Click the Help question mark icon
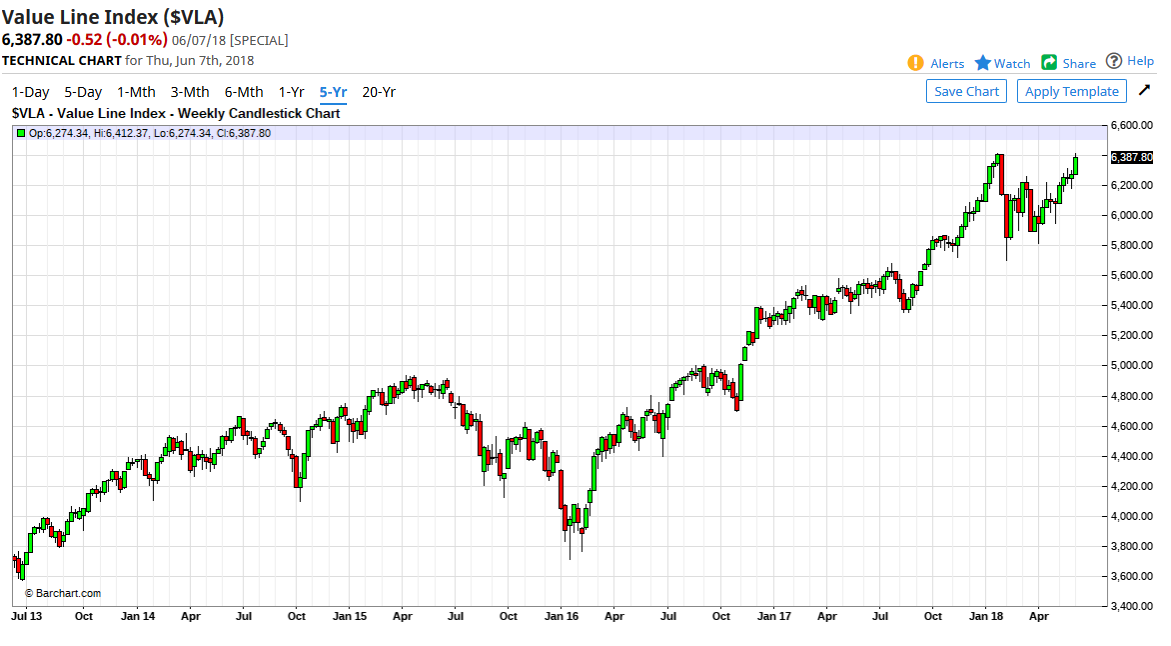The width and height of the screenshot is (1171, 646). coord(1114,61)
